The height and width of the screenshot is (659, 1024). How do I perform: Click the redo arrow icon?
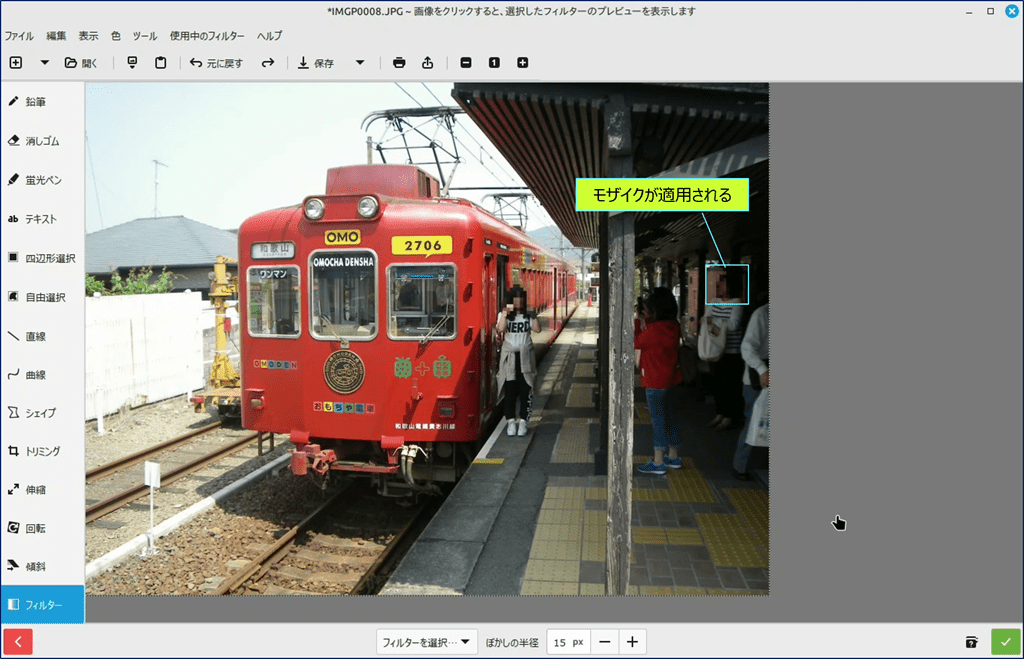click(268, 63)
